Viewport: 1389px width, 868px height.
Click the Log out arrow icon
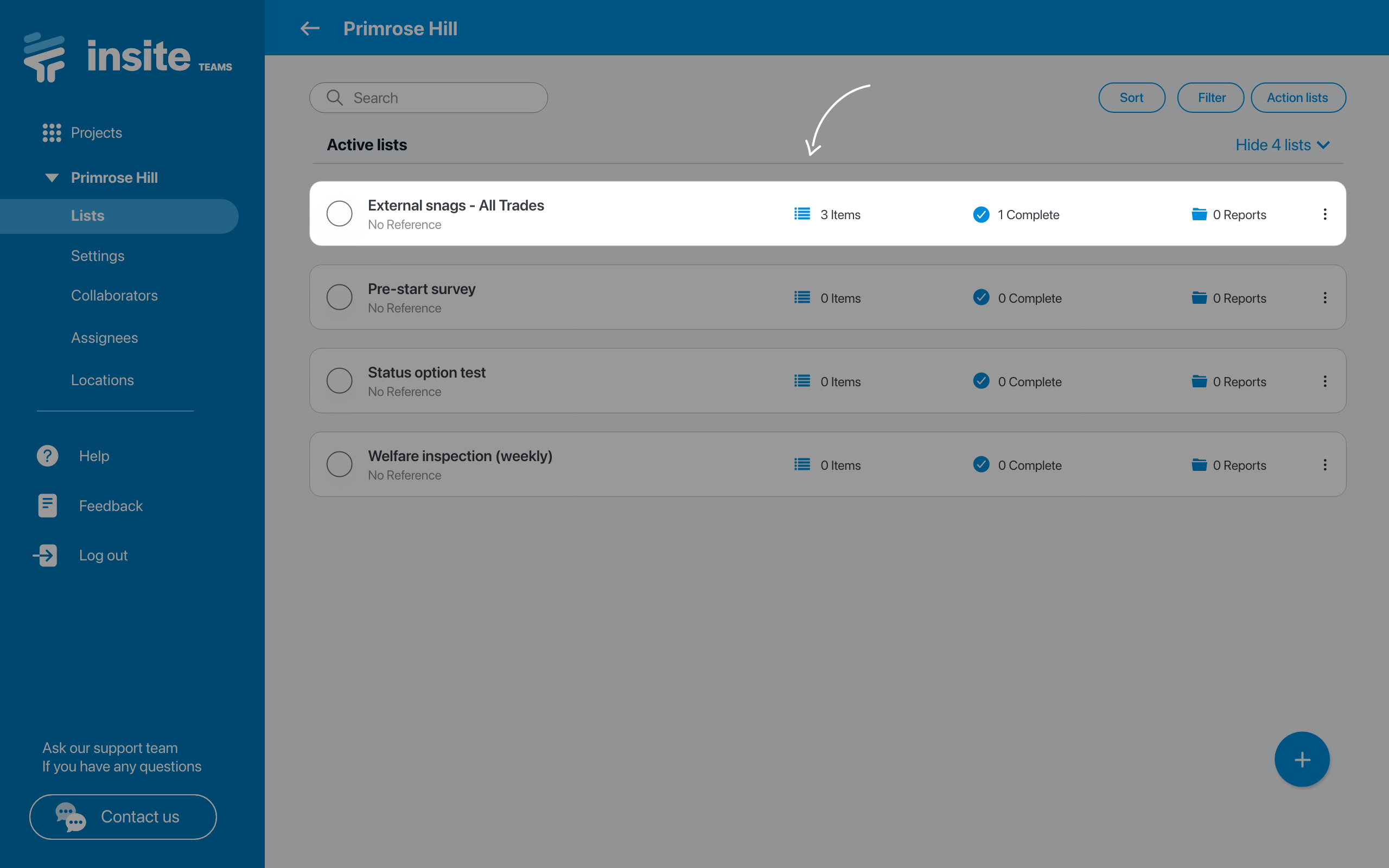46,555
